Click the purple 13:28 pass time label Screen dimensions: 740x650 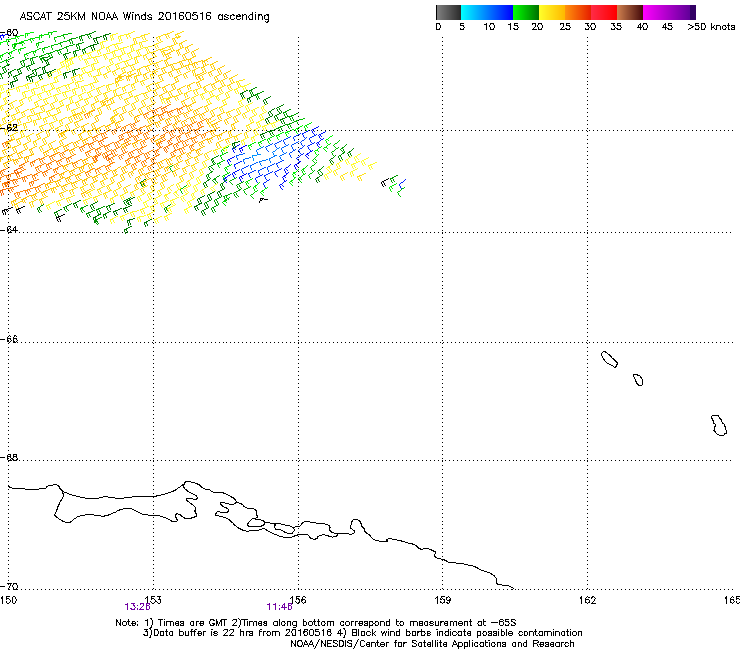click(137, 607)
